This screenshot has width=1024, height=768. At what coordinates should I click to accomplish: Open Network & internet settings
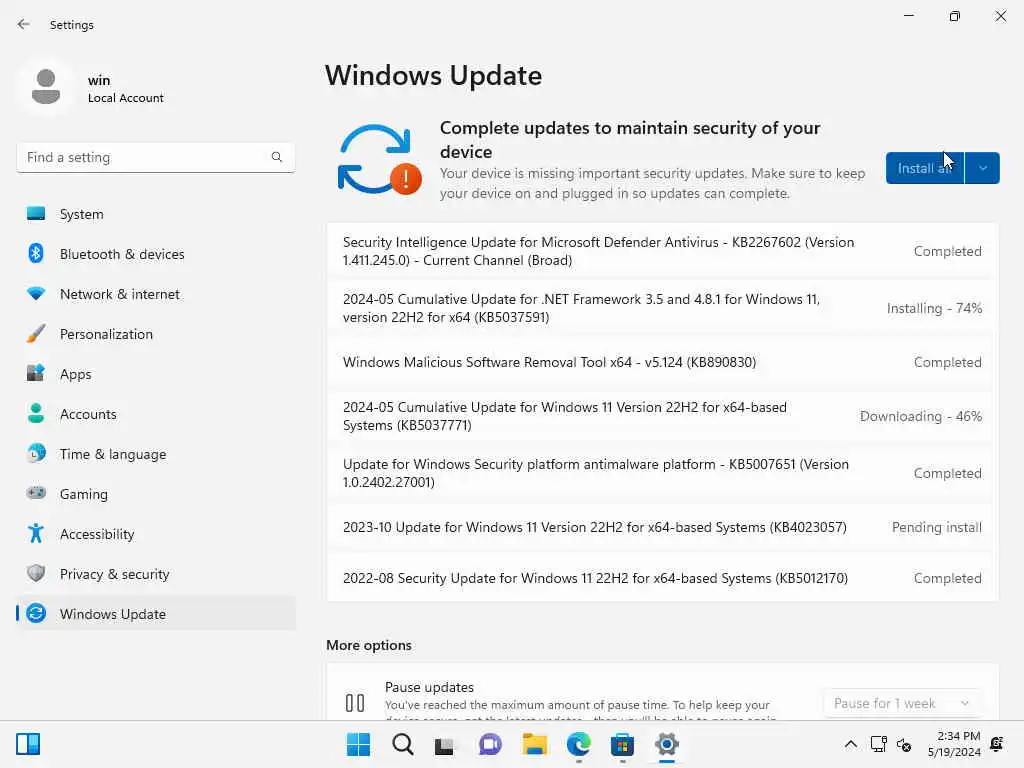[x=155, y=294]
